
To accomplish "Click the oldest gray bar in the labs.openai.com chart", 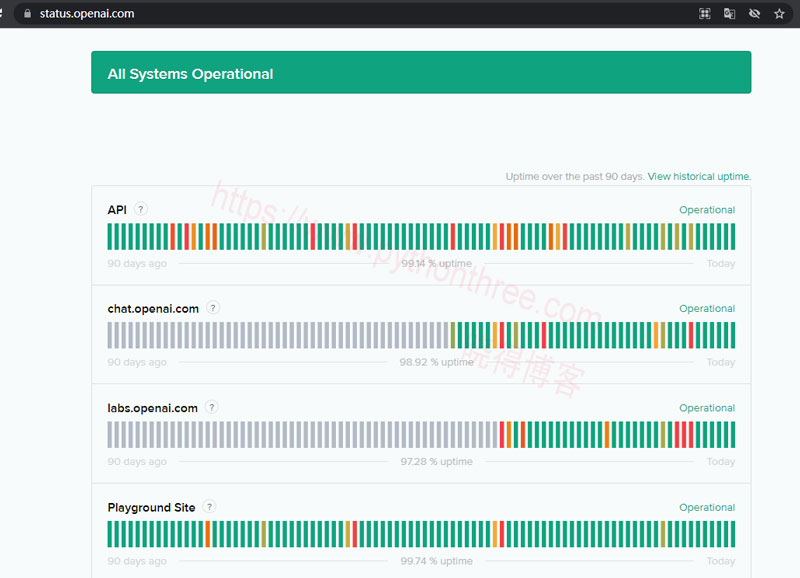I will pos(110,435).
